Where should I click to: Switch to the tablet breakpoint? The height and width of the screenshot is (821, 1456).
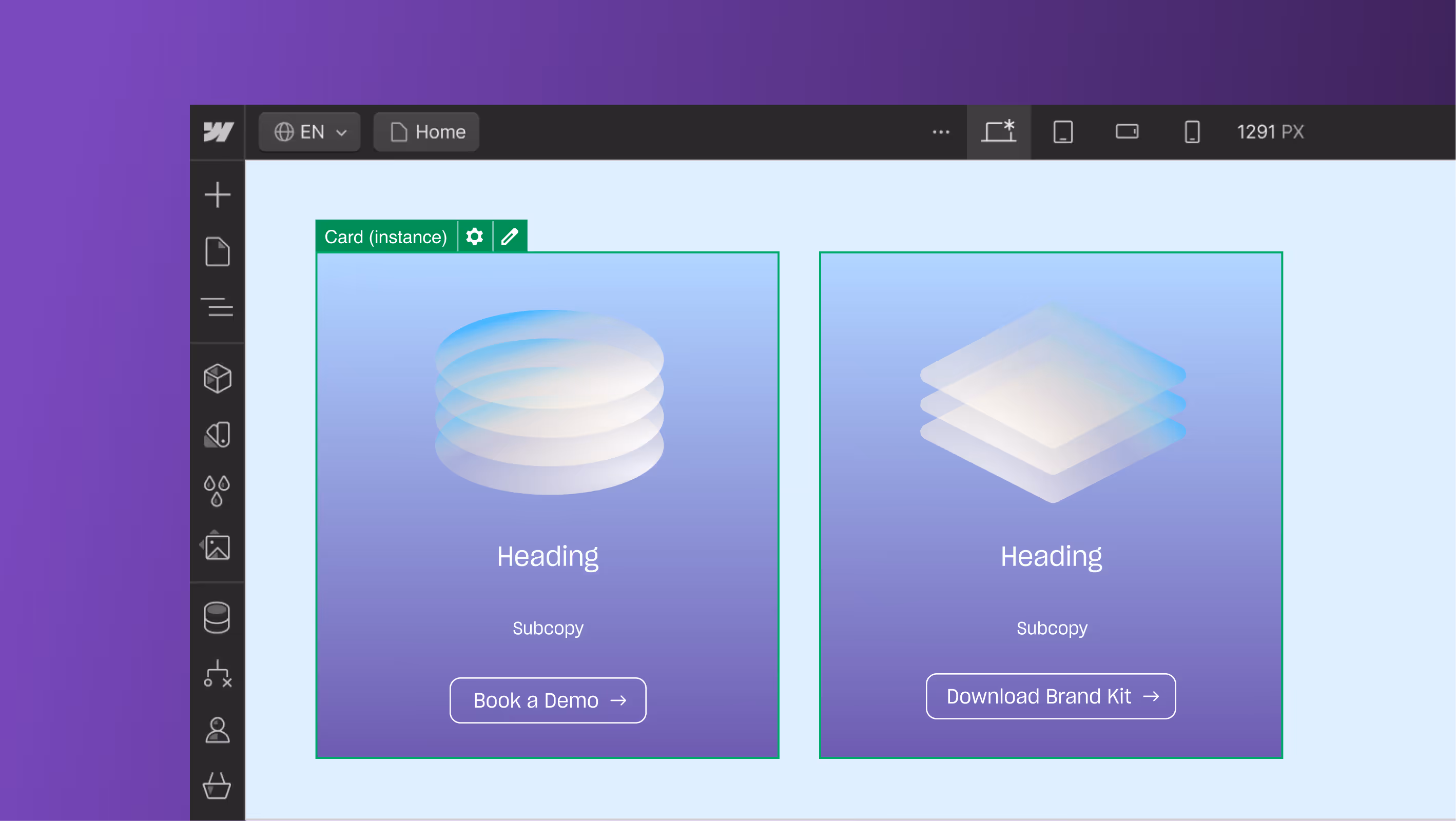[x=1062, y=132]
